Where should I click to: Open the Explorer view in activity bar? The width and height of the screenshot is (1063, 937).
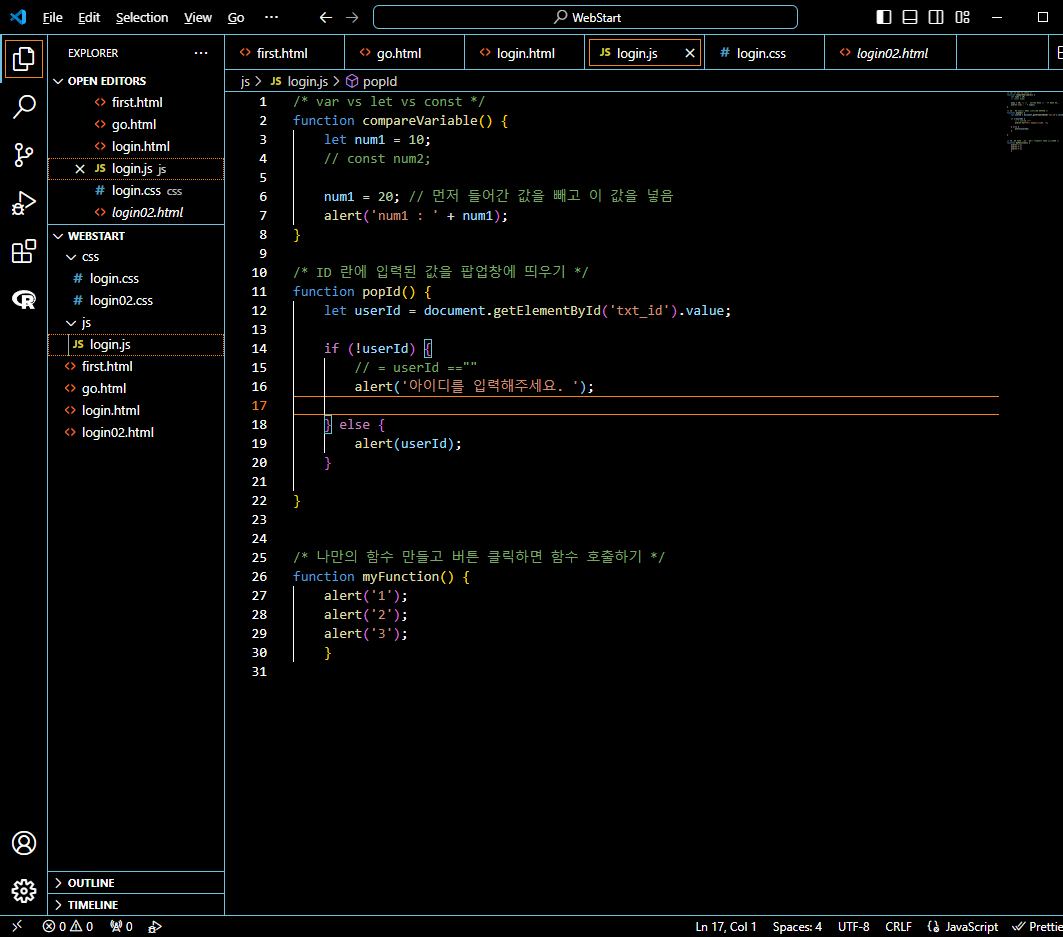pyautogui.click(x=24, y=59)
